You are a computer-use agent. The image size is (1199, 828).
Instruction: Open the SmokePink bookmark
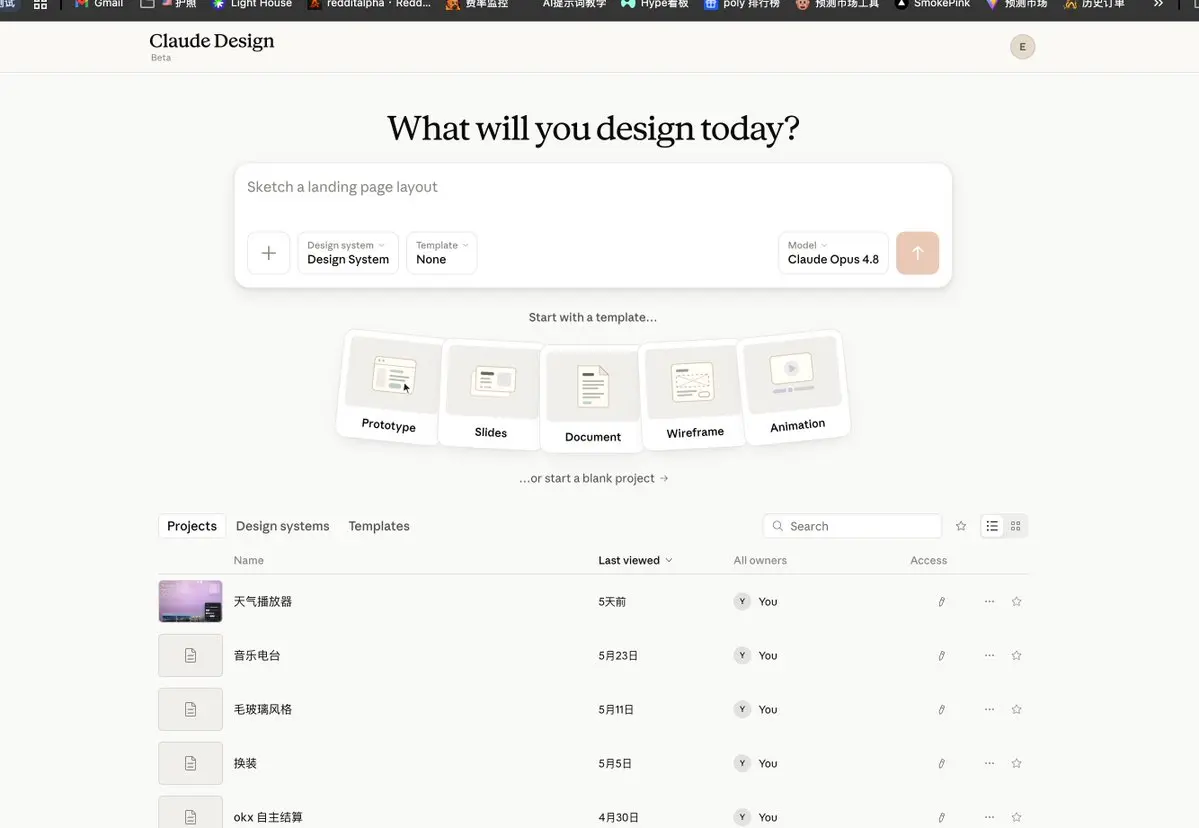[933, 4]
